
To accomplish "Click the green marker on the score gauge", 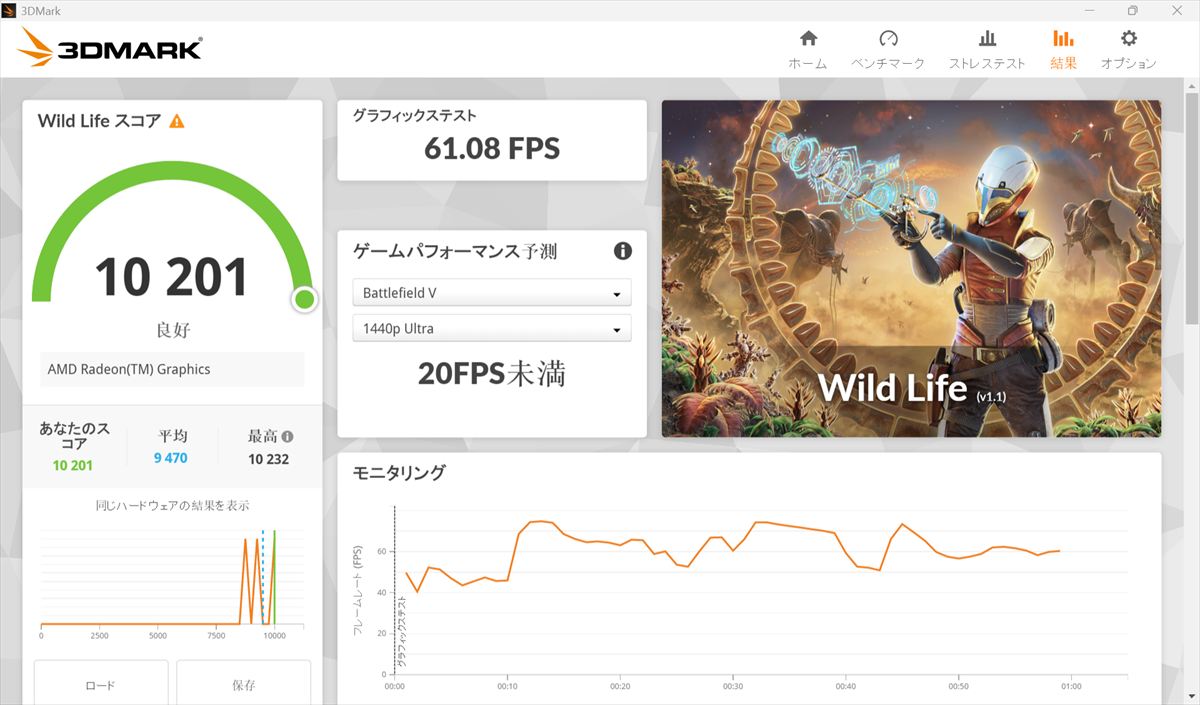I will (305, 299).
